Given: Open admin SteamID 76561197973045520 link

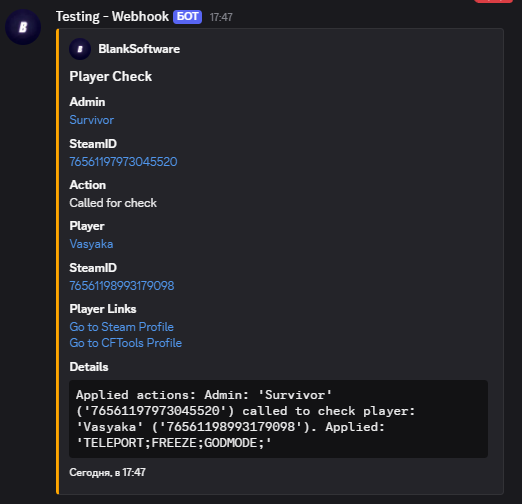Looking at the screenshot, I should click(x=123, y=162).
